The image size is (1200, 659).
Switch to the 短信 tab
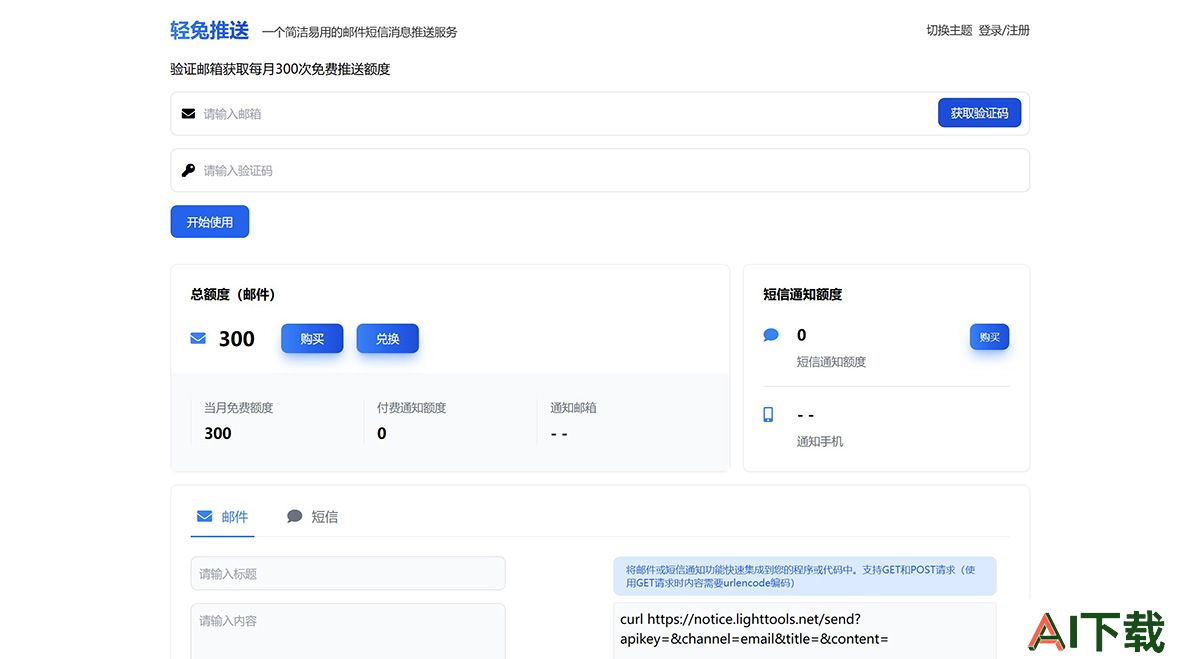coord(313,517)
